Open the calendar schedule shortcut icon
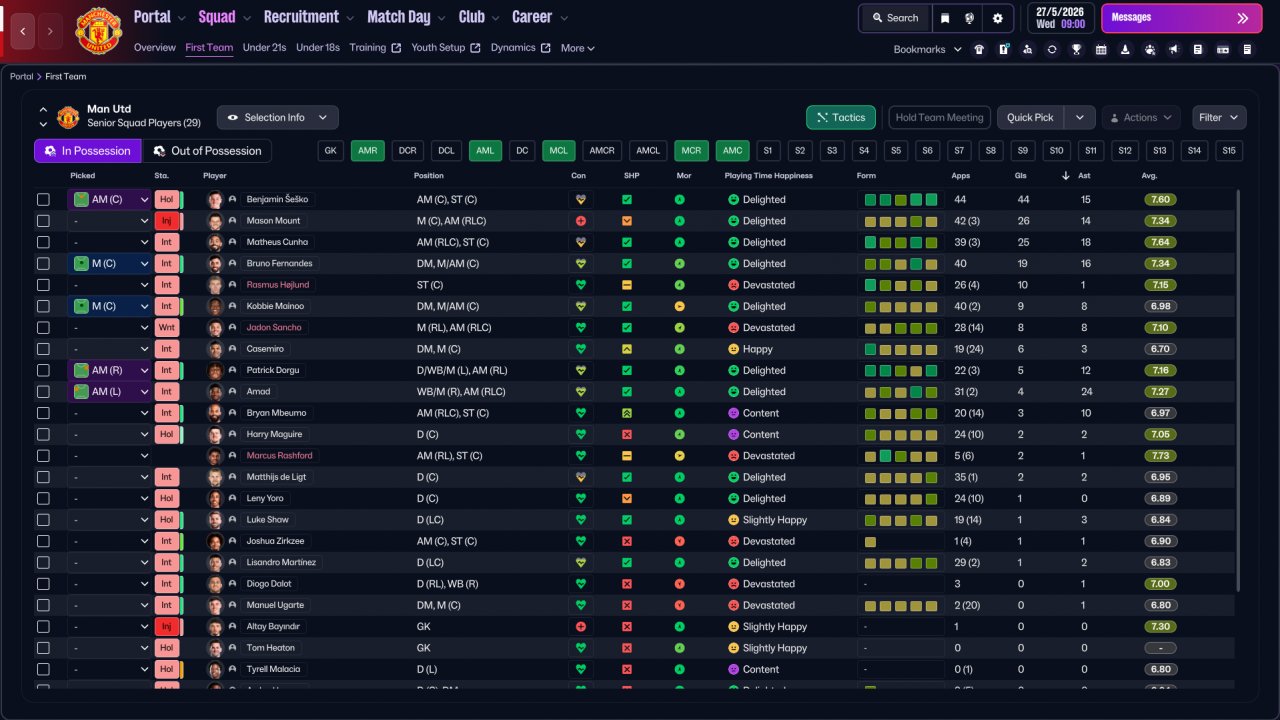The image size is (1280, 720). pyautogui.click(x=1101, y=49)
